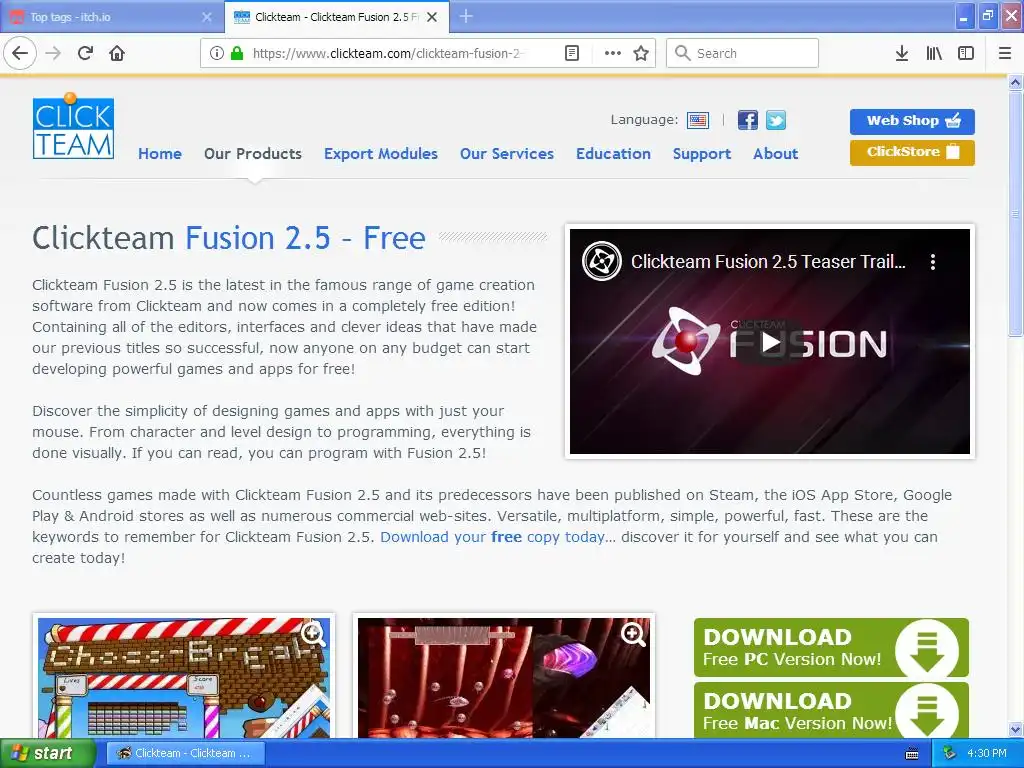Click the Clickteam channel icon on video

601,261
